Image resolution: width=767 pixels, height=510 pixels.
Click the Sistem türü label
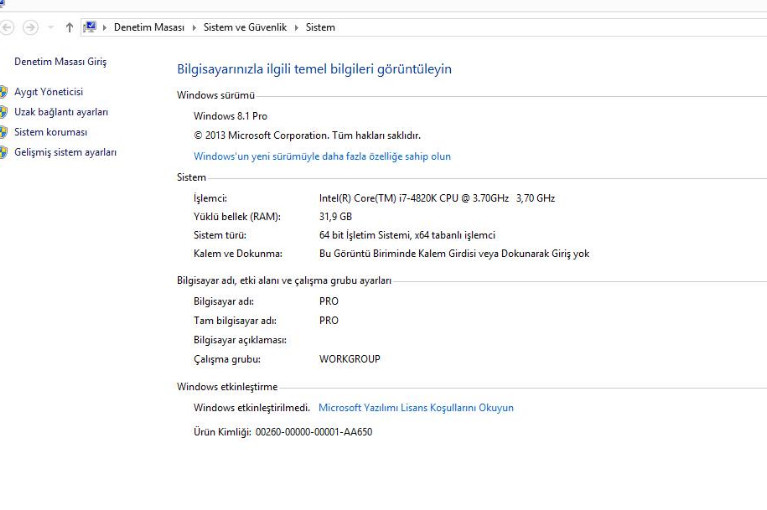point(220,235)
